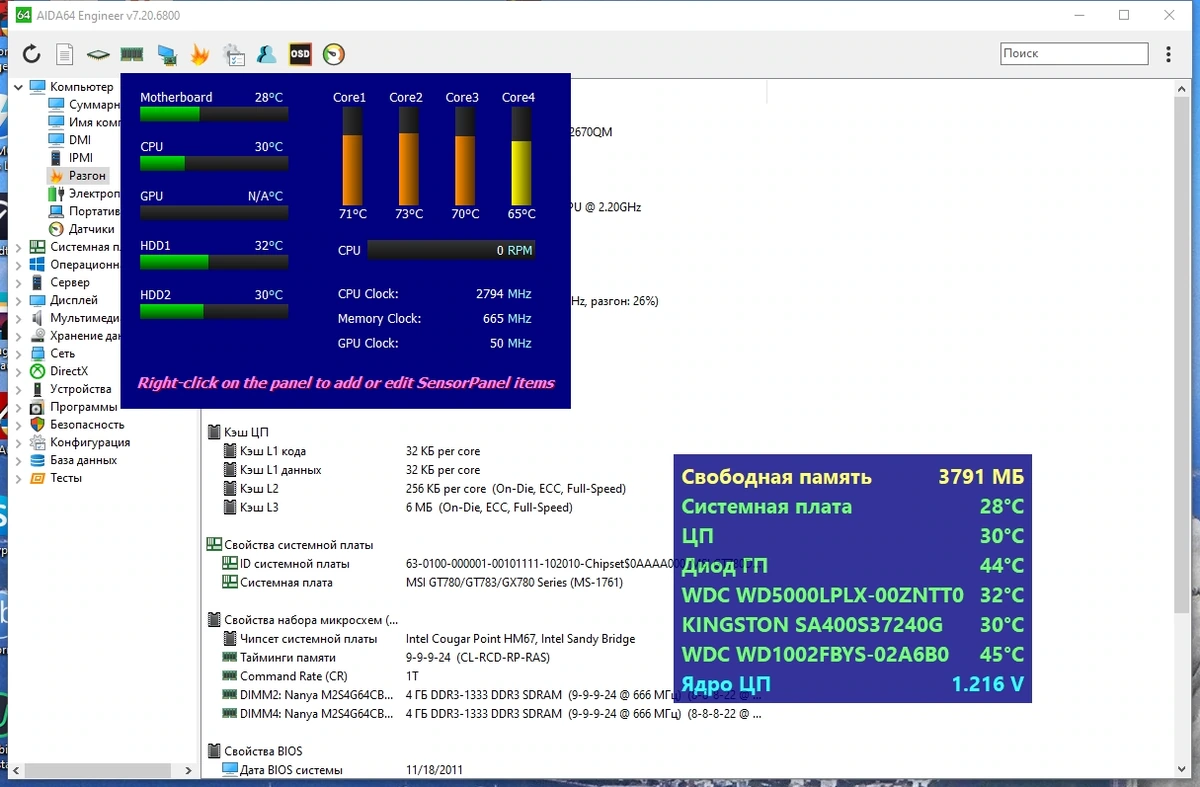Select the IPMI server tower icon
The height and width of the screenshot is (787, 1200).
point(56,158)
